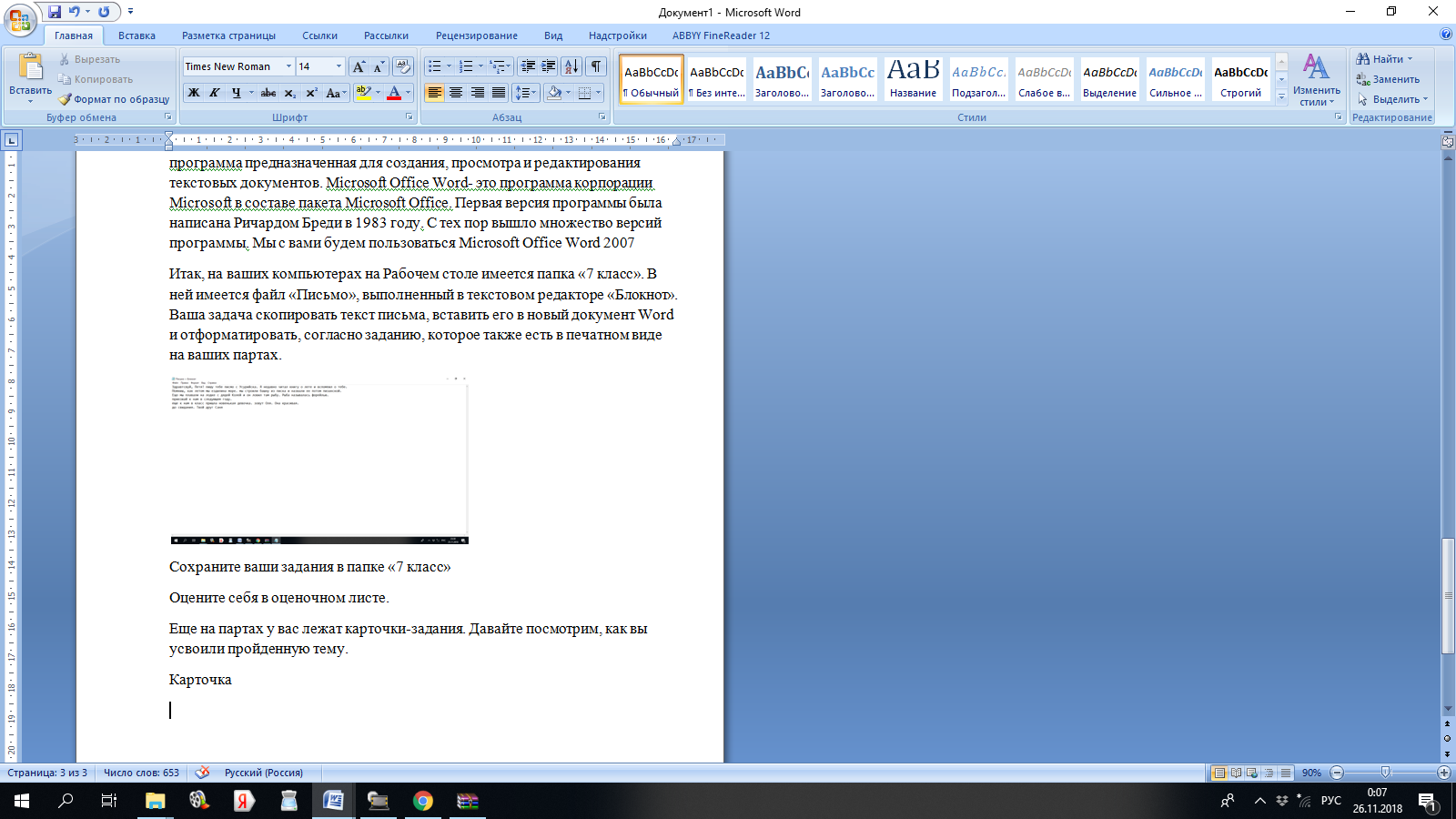
Task: Apply the Строгий style
Action: 1240,80
